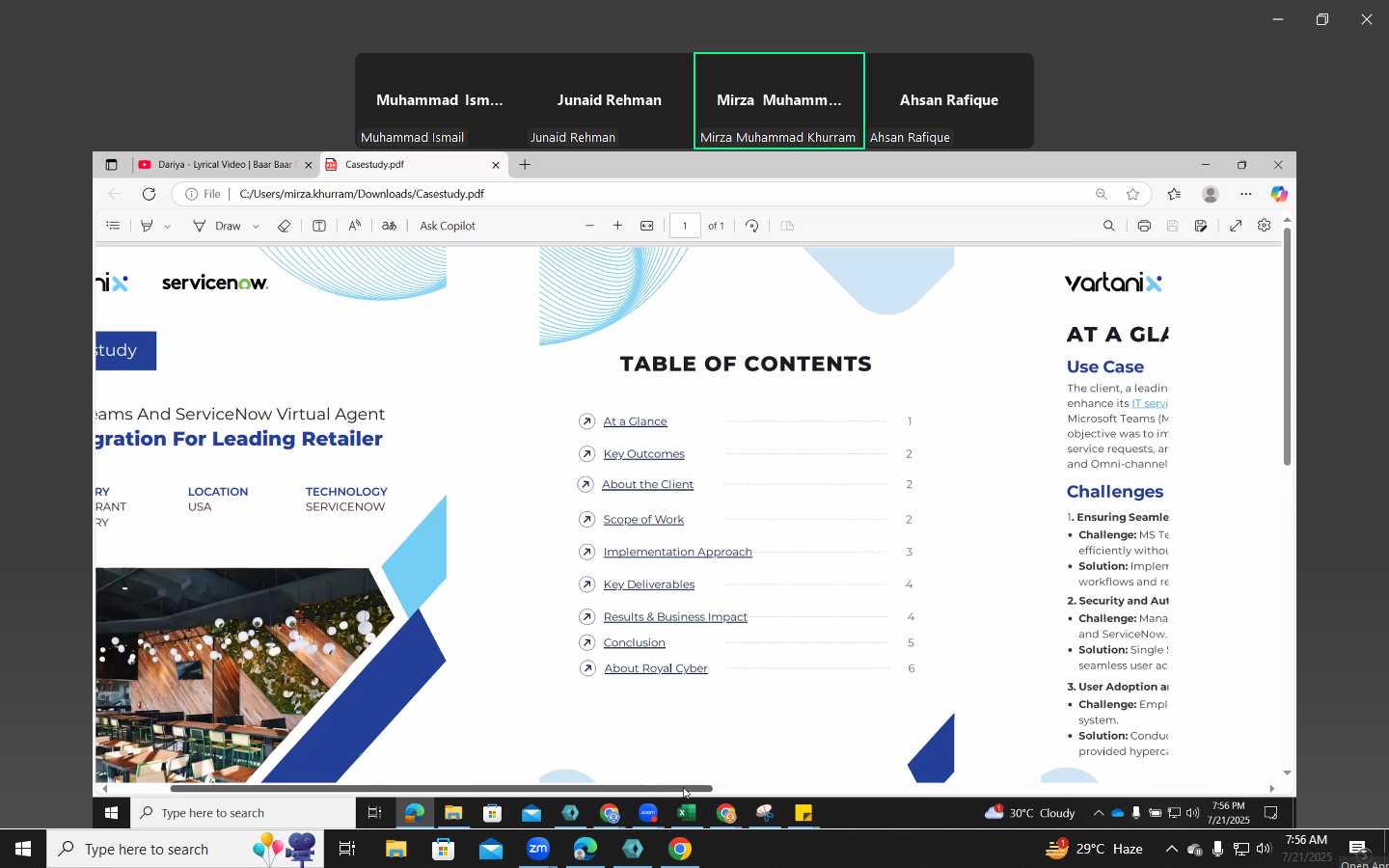Close the Casestudy.pdf tab
Screen dimensions: 1389x868
click(496, 165)
